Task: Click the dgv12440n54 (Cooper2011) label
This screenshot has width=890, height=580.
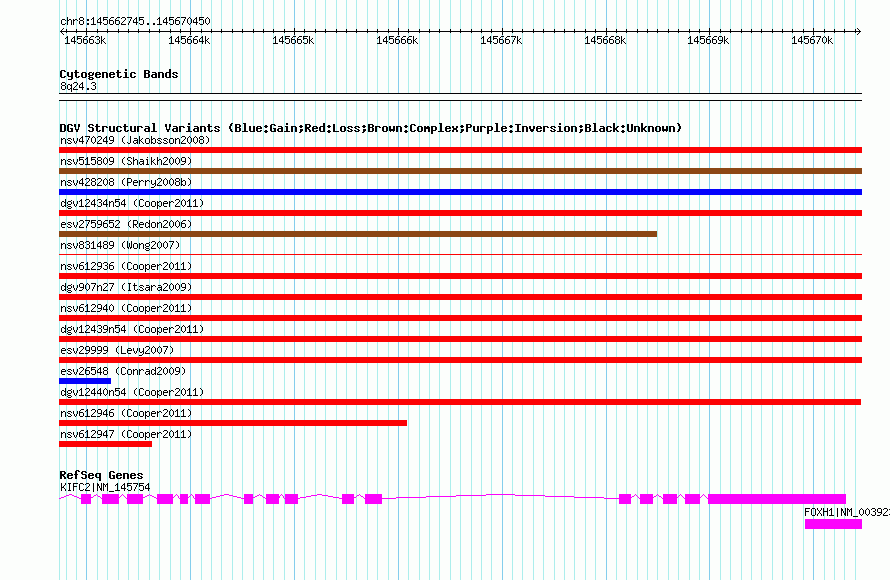Action: pos(132,392)
